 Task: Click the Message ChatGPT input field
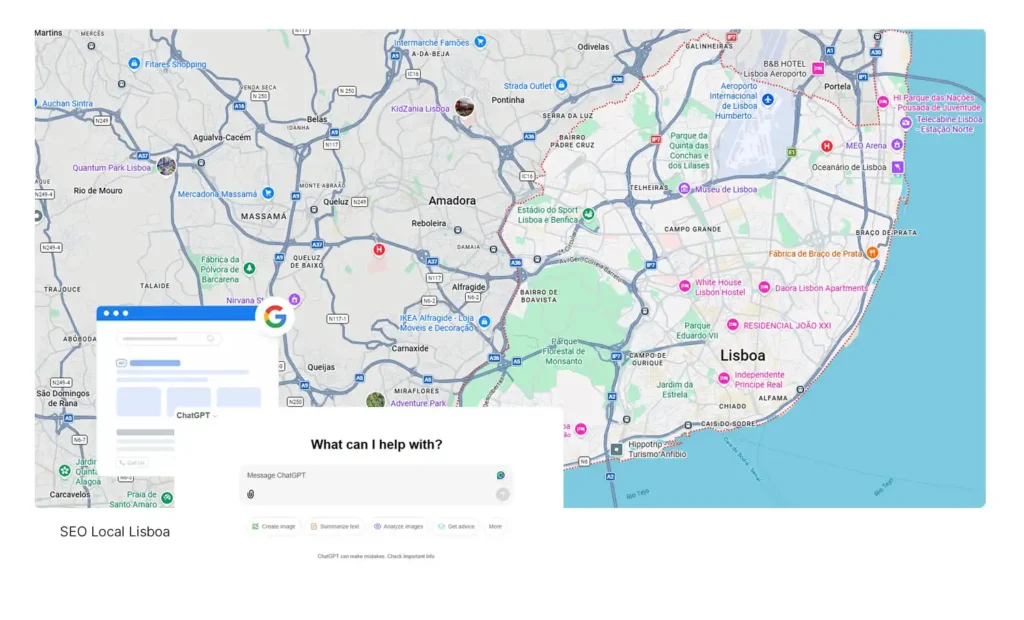(x=376, y=484)
